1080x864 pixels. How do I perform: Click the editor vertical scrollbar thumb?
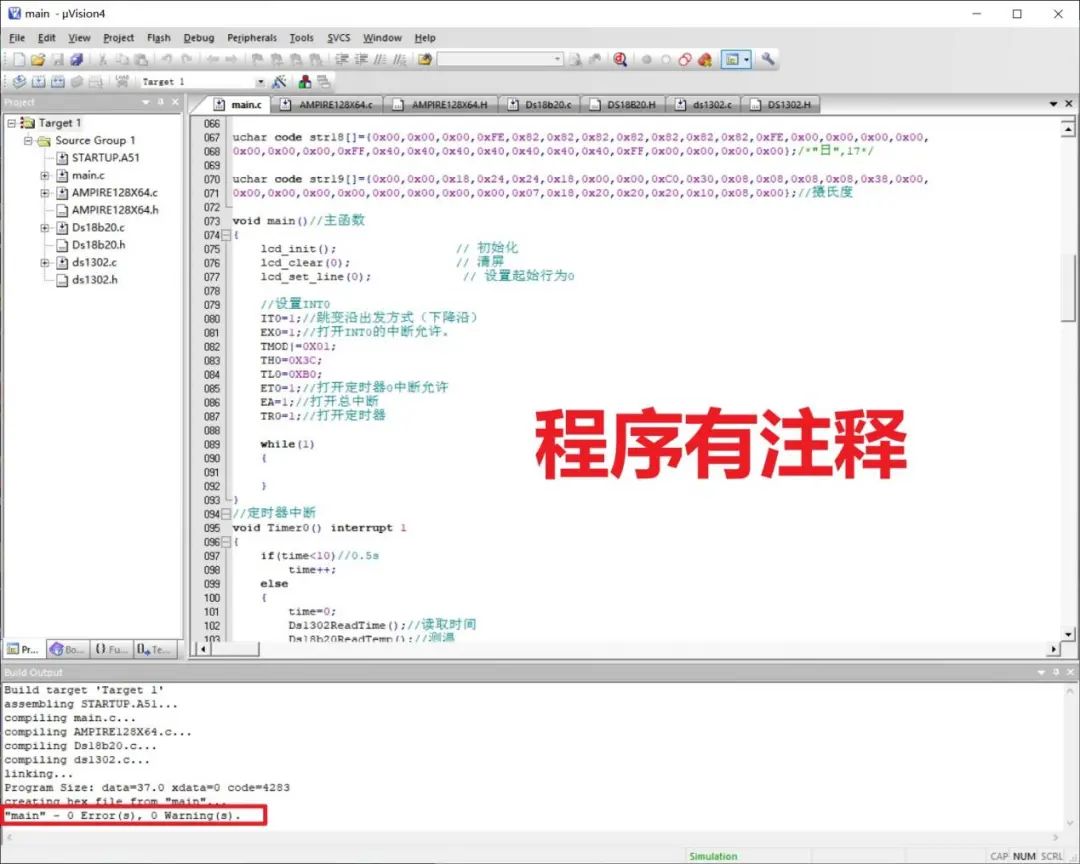point(1068,286)
